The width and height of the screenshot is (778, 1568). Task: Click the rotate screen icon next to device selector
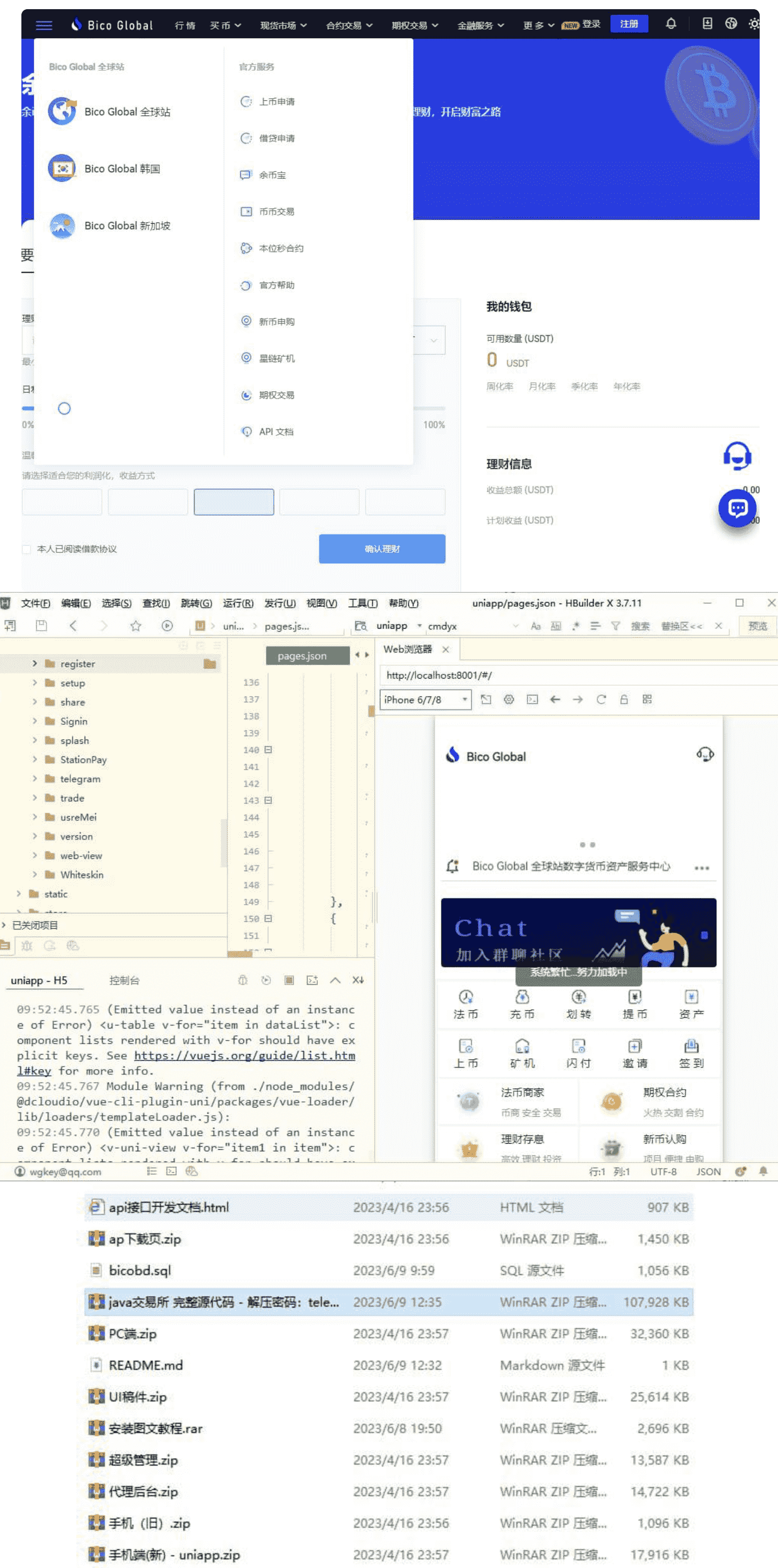coord(486,699)
